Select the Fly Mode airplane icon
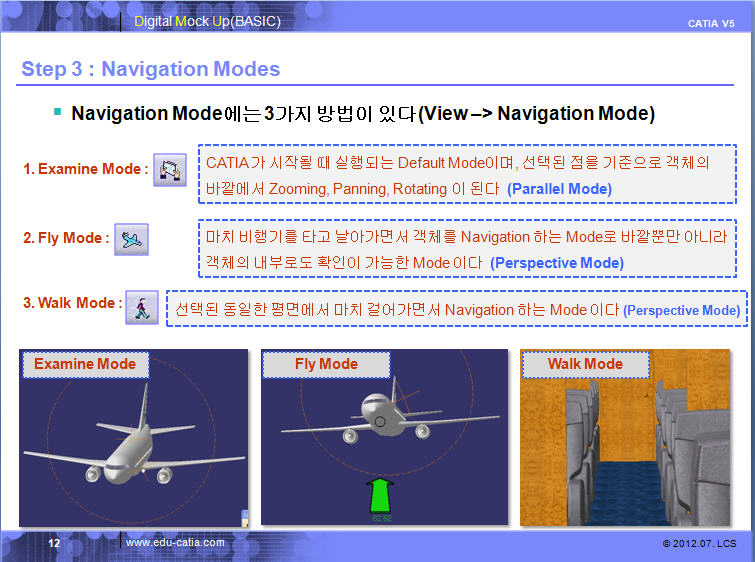 coord(131,239)
